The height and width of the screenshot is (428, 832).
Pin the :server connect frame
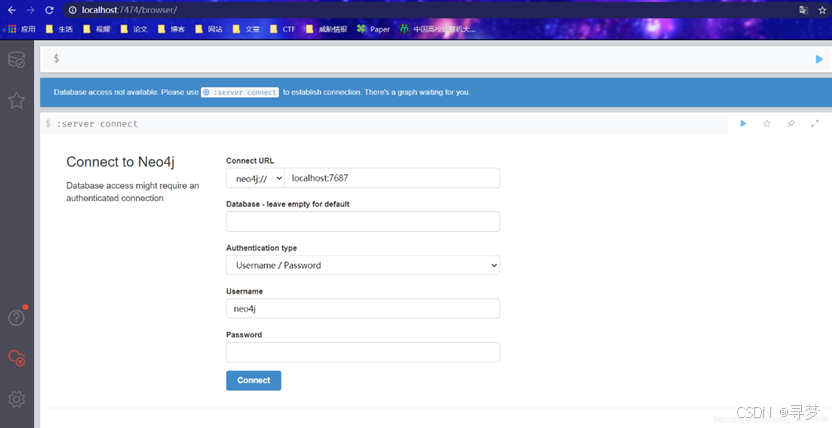point(791,124)
